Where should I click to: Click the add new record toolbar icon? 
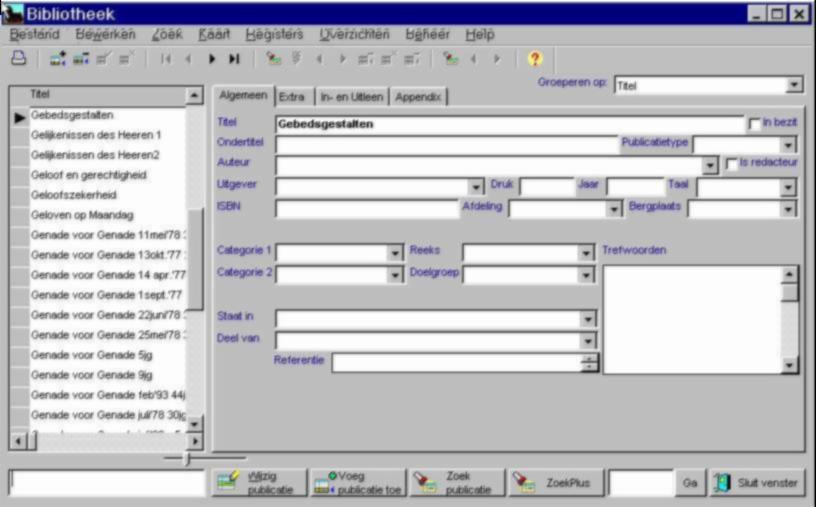58,59
